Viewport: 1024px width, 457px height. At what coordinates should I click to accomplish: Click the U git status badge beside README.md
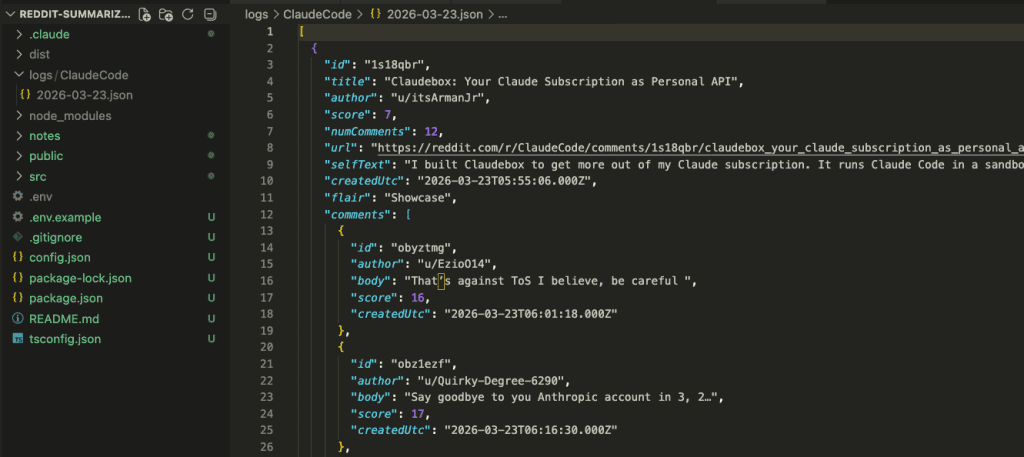coord(211,319)
